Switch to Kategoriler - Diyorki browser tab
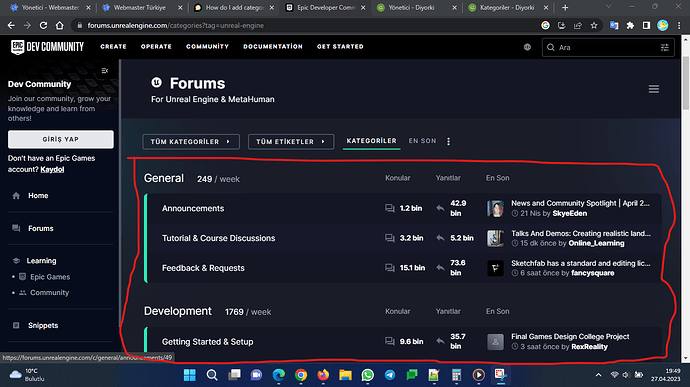690x387 pixels. point(507,7)
